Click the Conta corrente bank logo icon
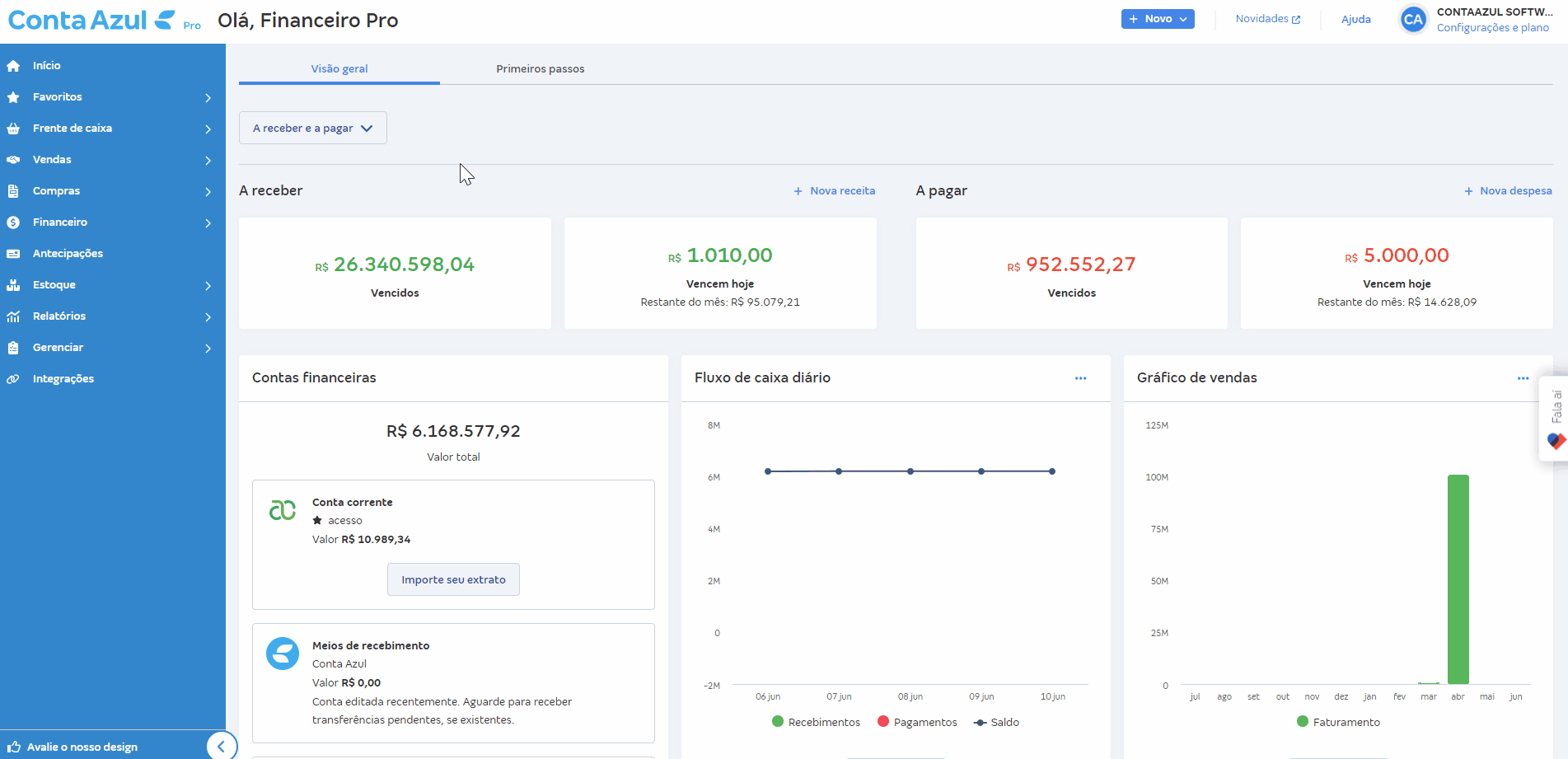The height and width of the screenshot is (759, 1568). (283, 511)
